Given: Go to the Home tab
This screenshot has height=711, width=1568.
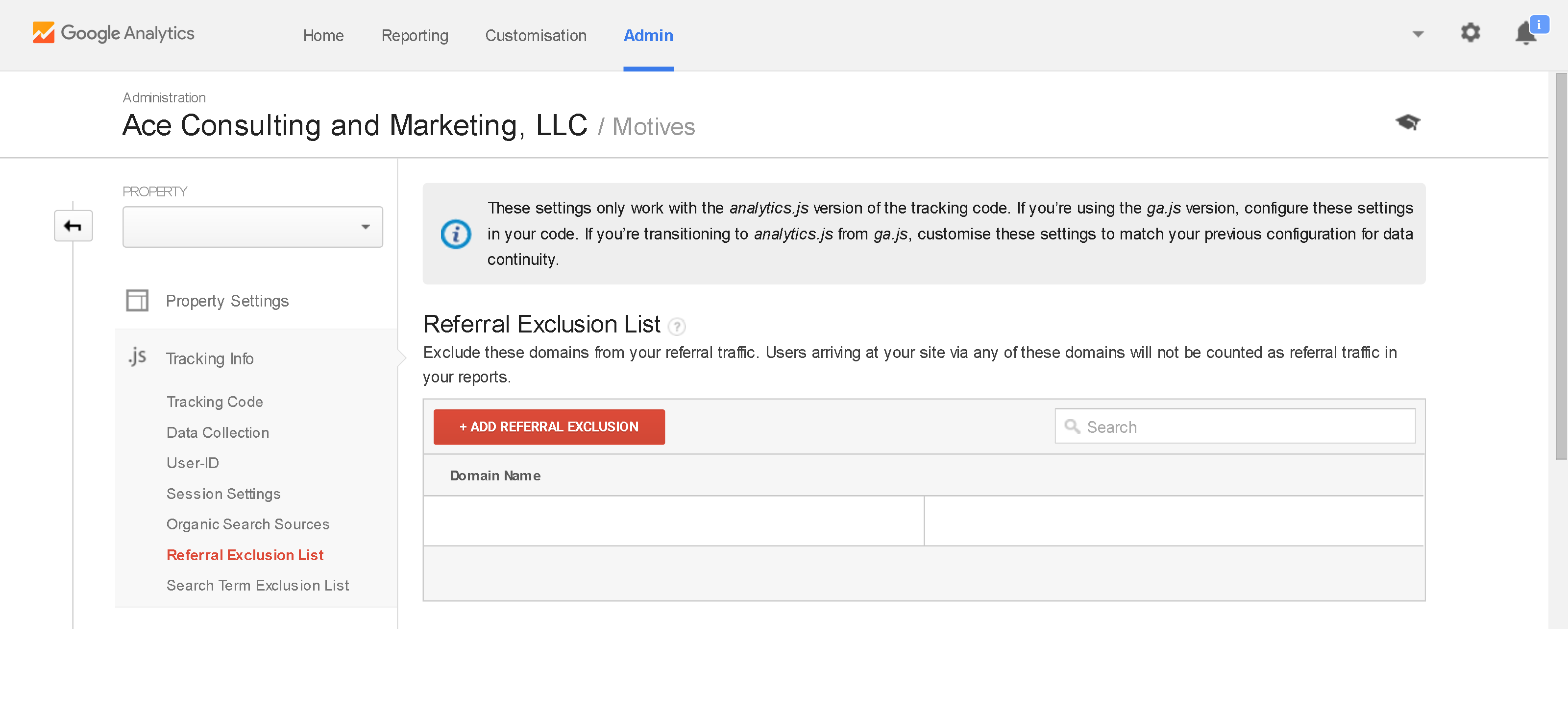Looking at the screenshot, I should point(323,36).
